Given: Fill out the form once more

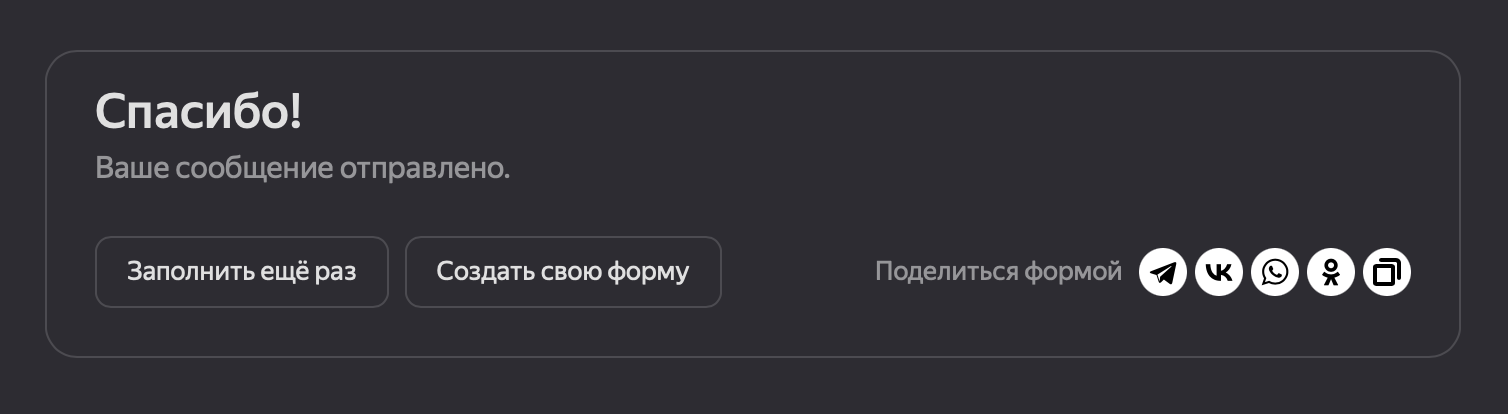Looking at the screenshot, I should [x=241, y=272].
